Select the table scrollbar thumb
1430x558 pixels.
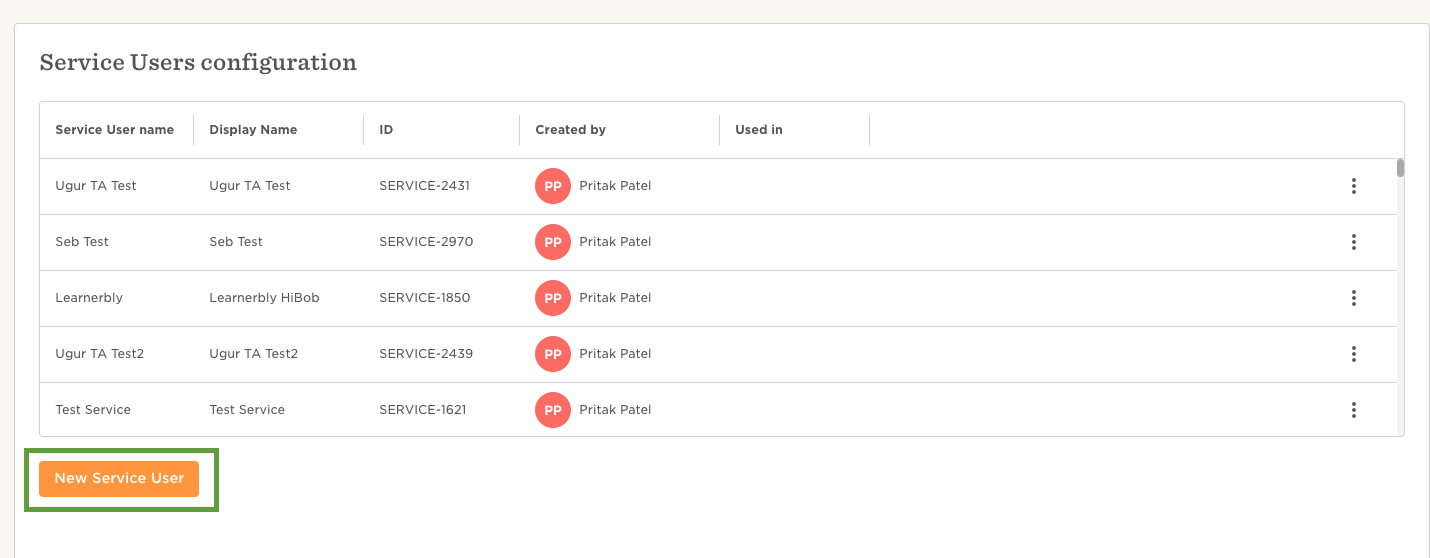[x=1400, y=168]
